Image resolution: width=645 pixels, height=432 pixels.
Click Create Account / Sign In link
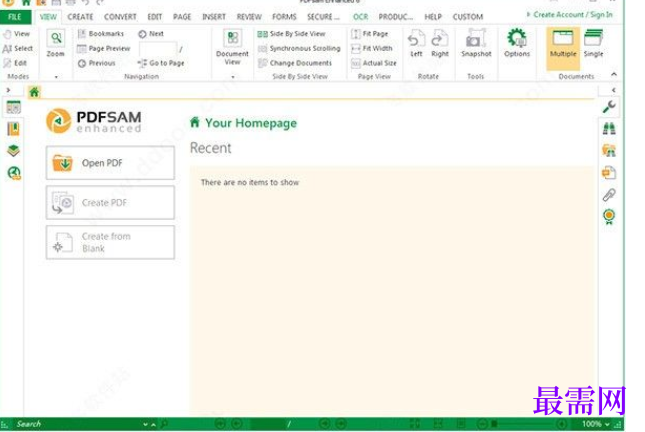pyautogui.click(x=573, y=15)
